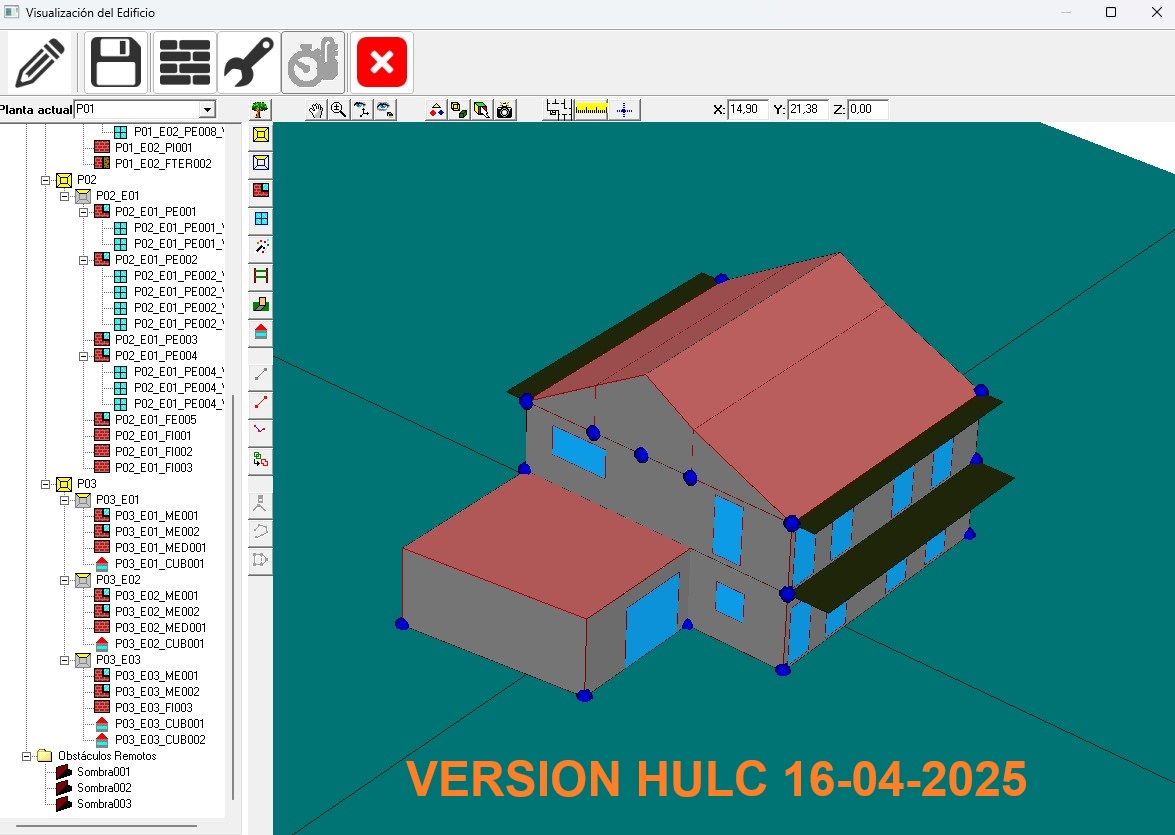Save the building with the floppy disk icon

click(x=115, y=62)
